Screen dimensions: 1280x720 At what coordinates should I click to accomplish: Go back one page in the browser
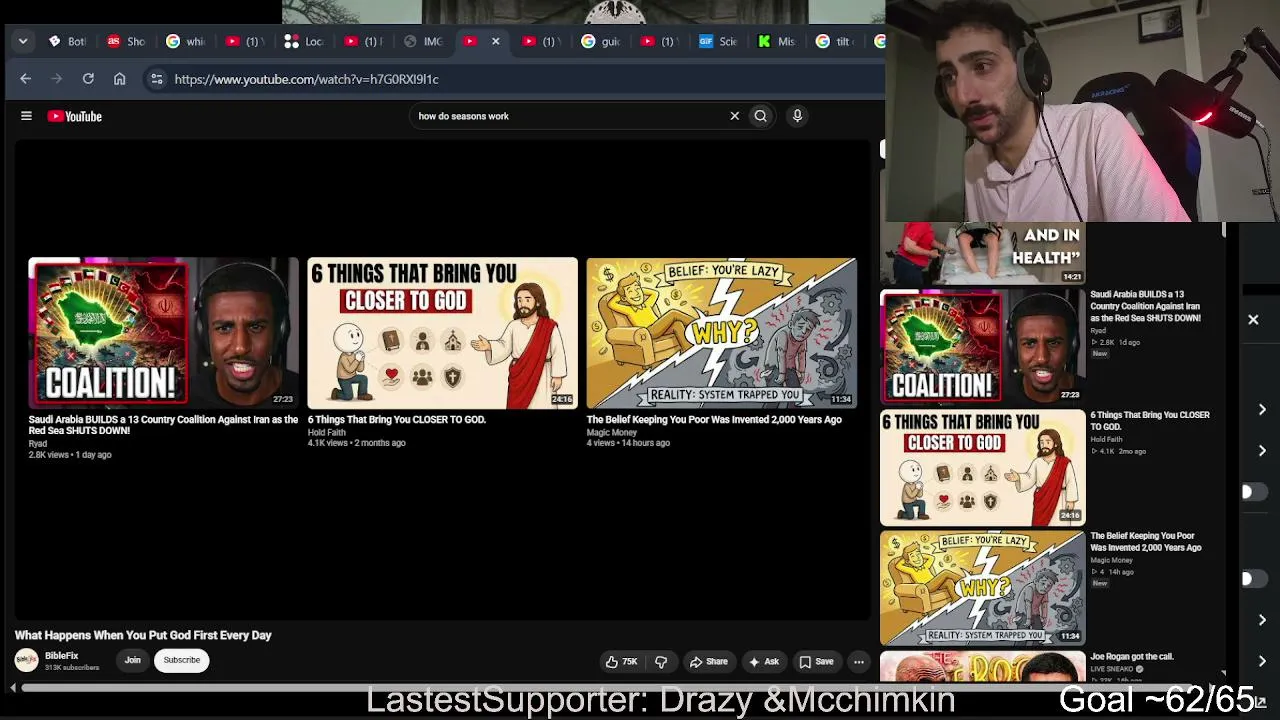26,79
